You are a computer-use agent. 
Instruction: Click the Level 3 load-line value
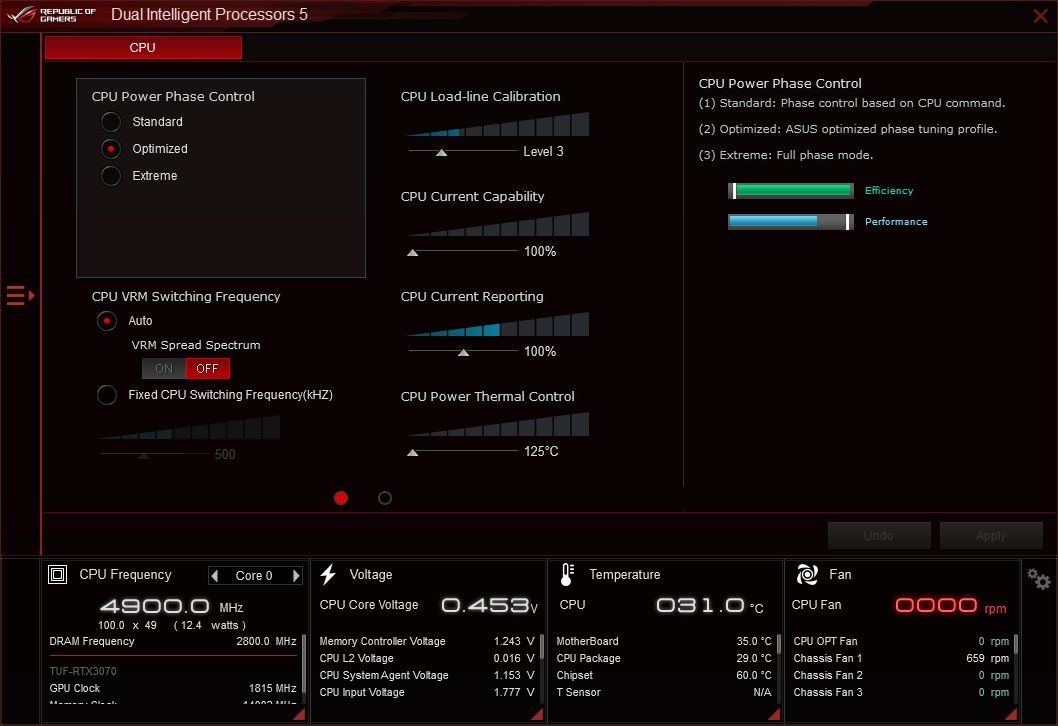543,152
